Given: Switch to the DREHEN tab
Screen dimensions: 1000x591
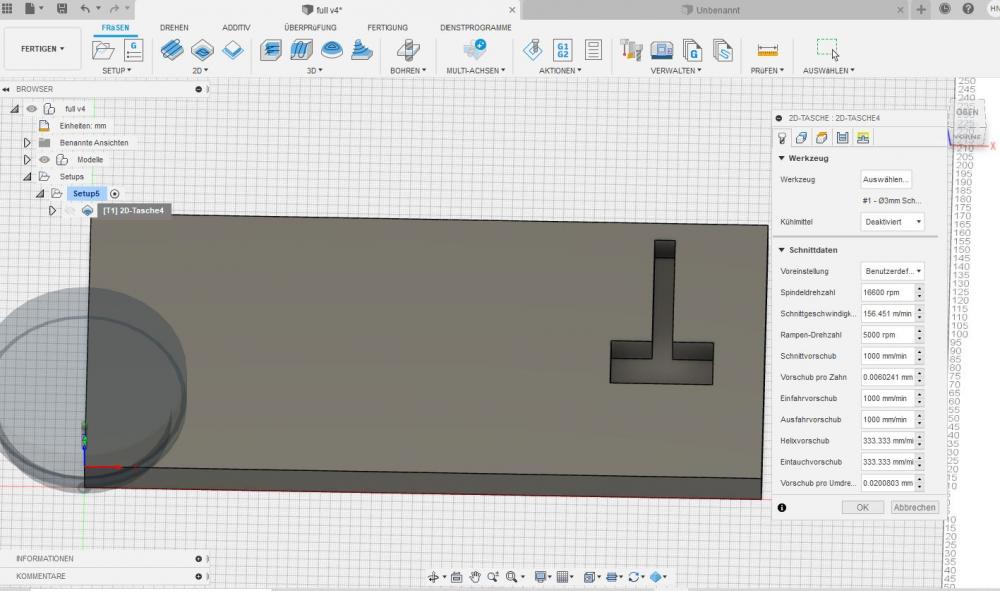Looking at the screenshot, I should click(174, 27).
